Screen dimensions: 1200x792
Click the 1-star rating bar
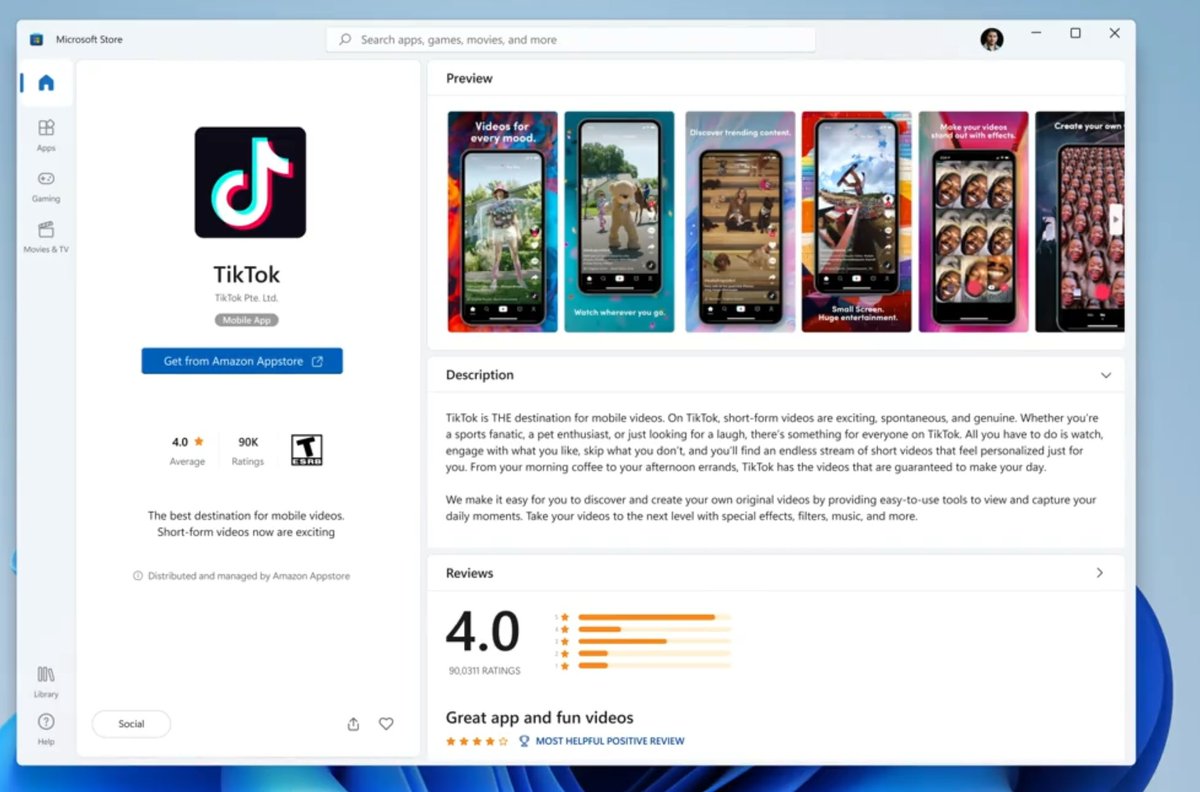pos(654,665)
